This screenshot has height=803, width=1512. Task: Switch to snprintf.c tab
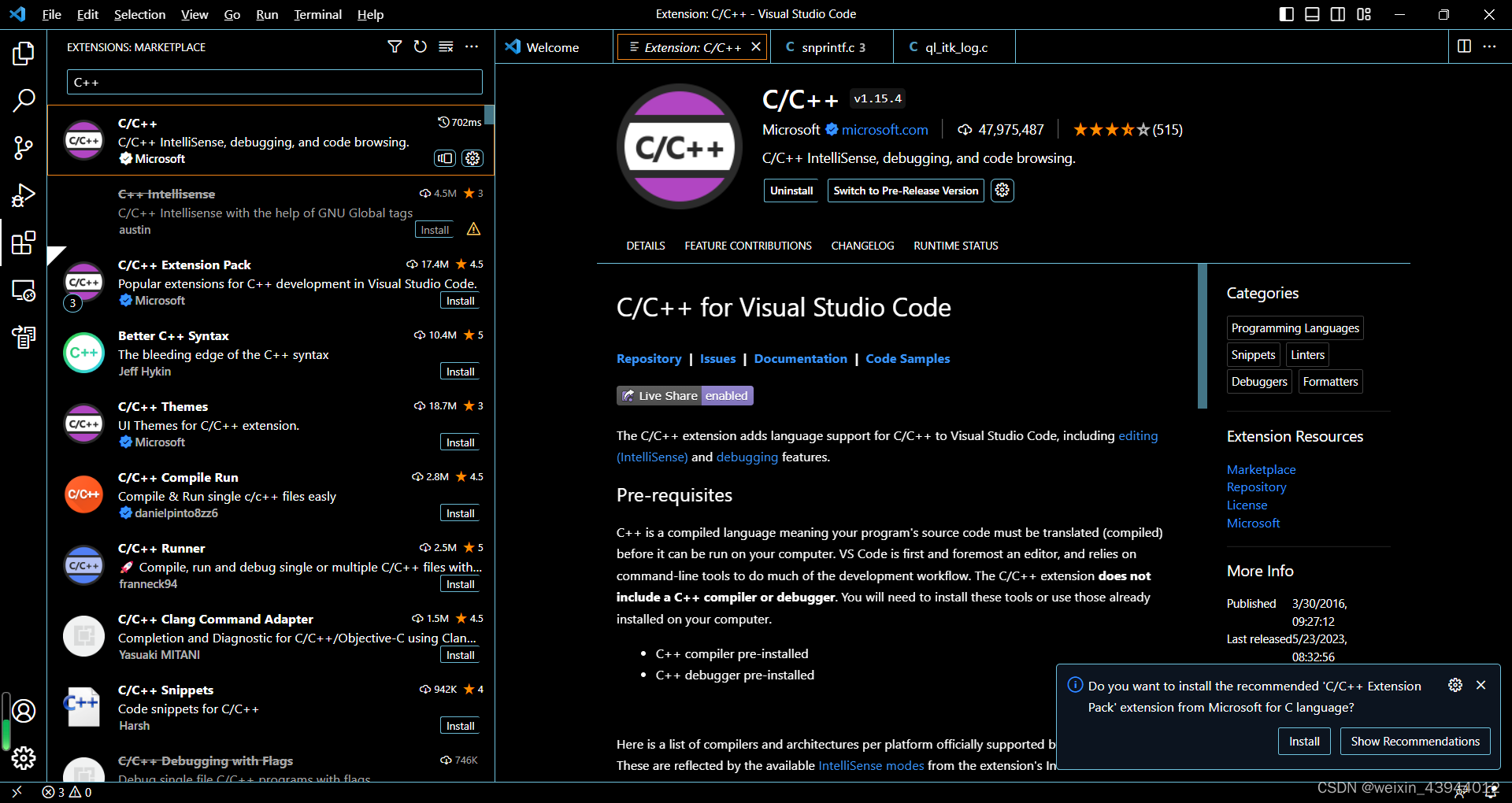point(832,47)
